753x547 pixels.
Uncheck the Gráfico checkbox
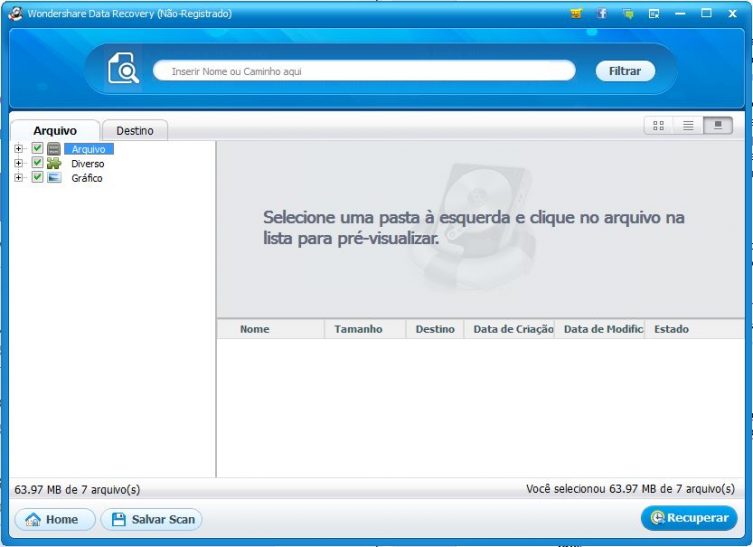(x=37, y=177)
